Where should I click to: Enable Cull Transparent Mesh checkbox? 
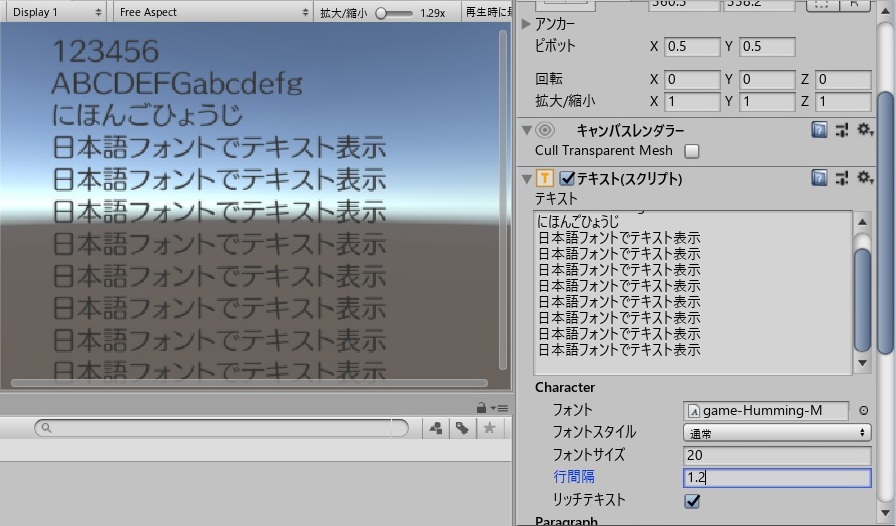tap(691, 151)
